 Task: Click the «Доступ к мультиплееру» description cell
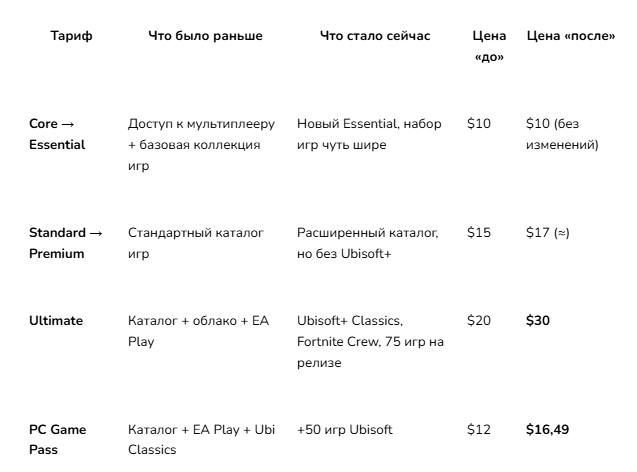click(x=198, y=144)
